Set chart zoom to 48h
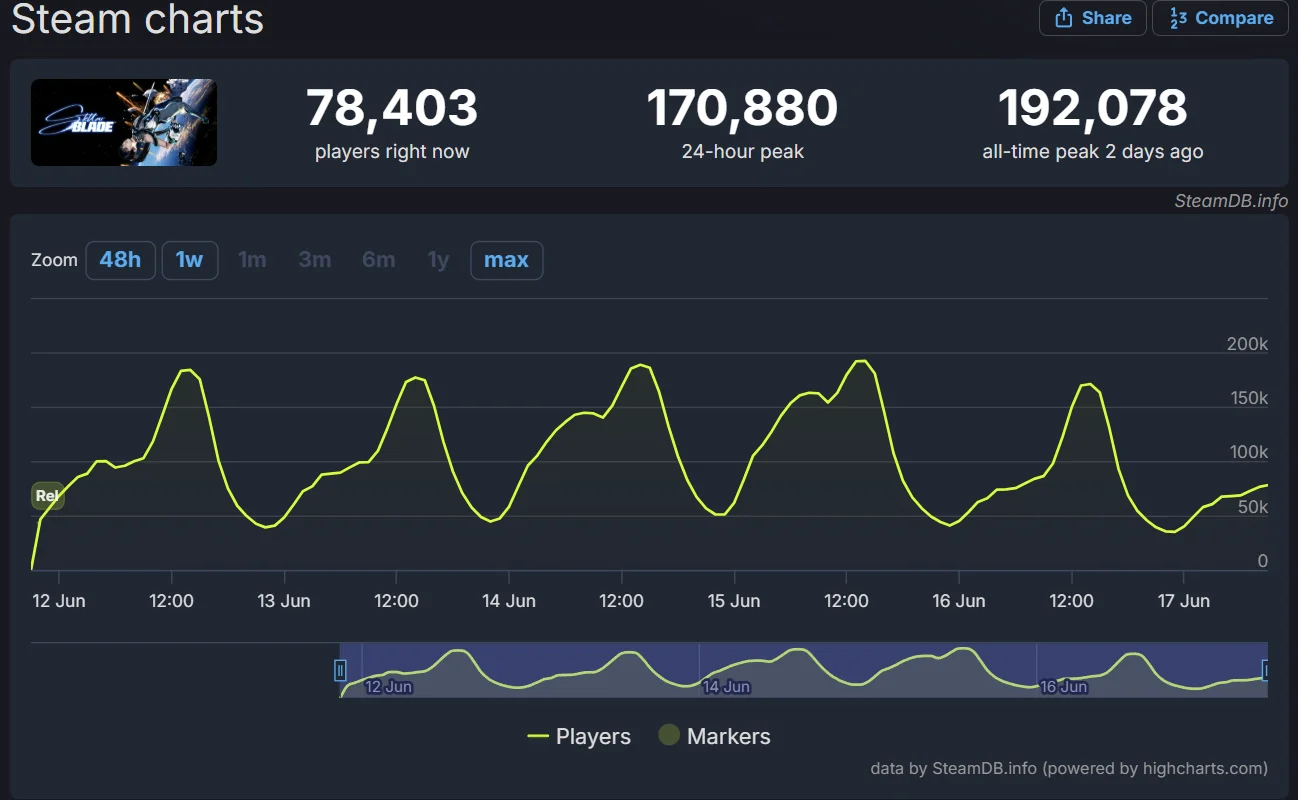 coord(120,260)
